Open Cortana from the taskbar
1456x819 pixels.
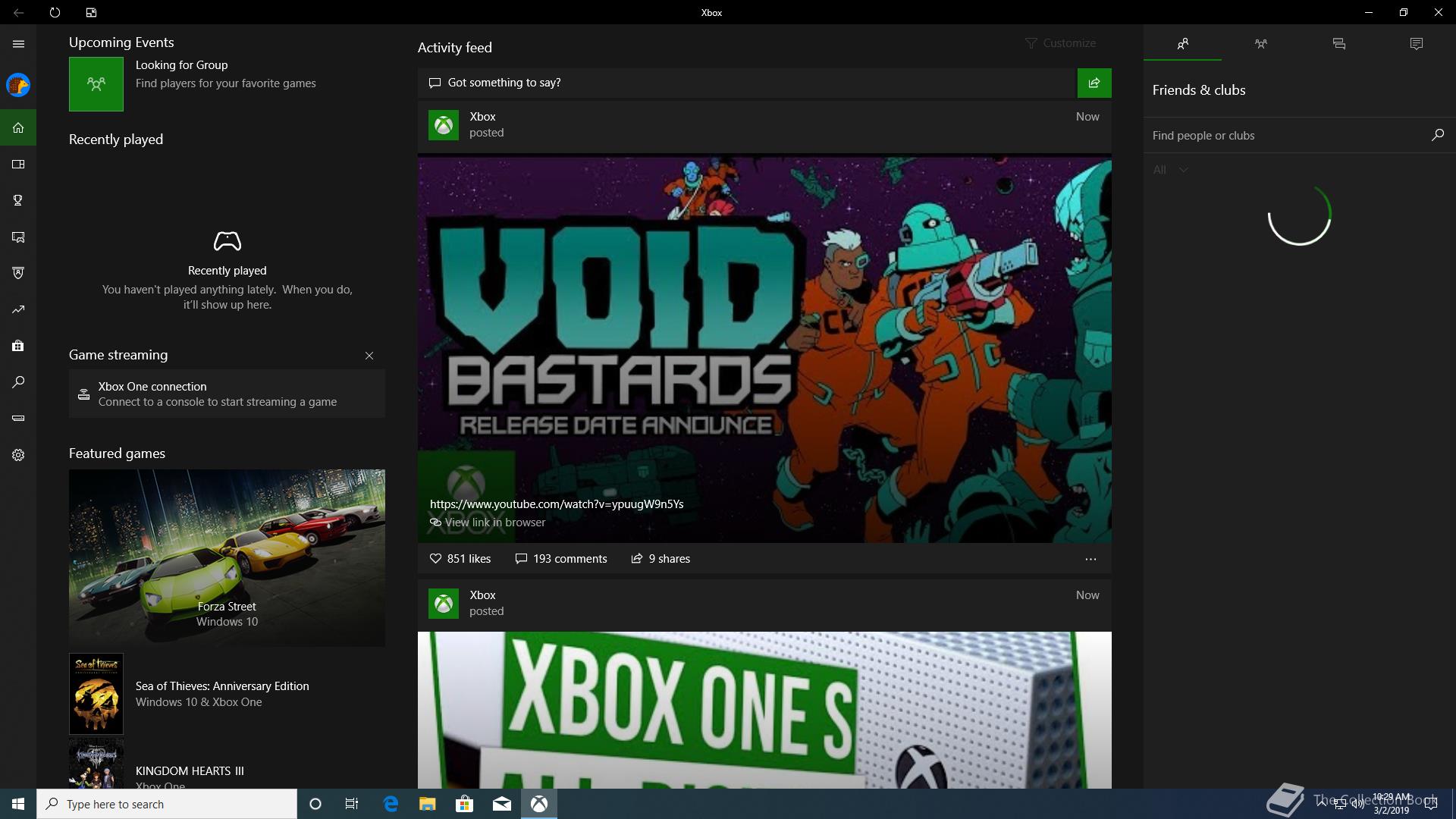(315, 804)
